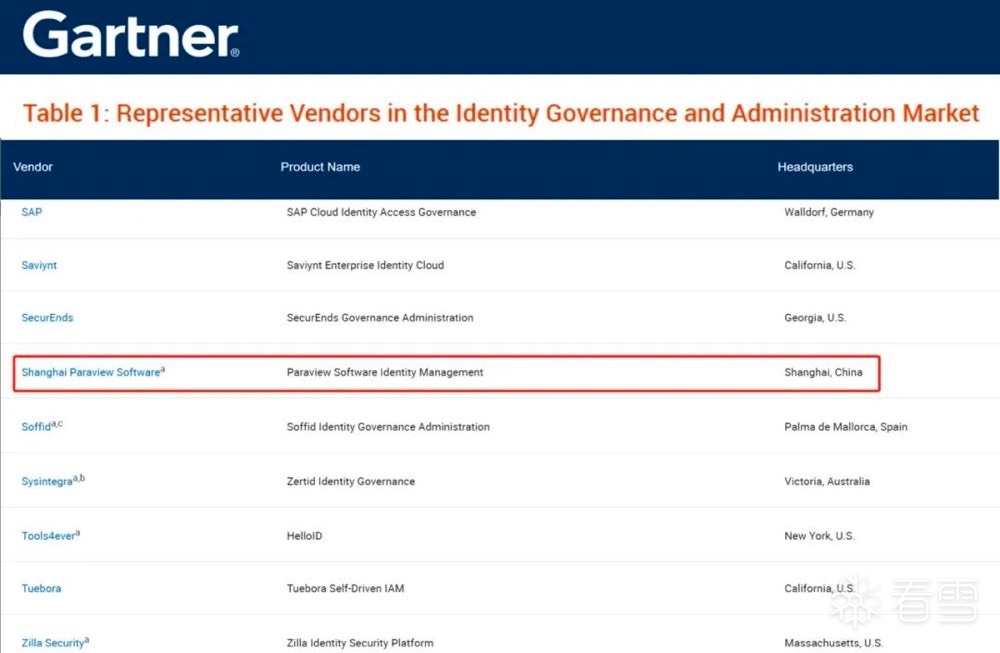Click 'Zertid Identity Governance' cell

351,481
